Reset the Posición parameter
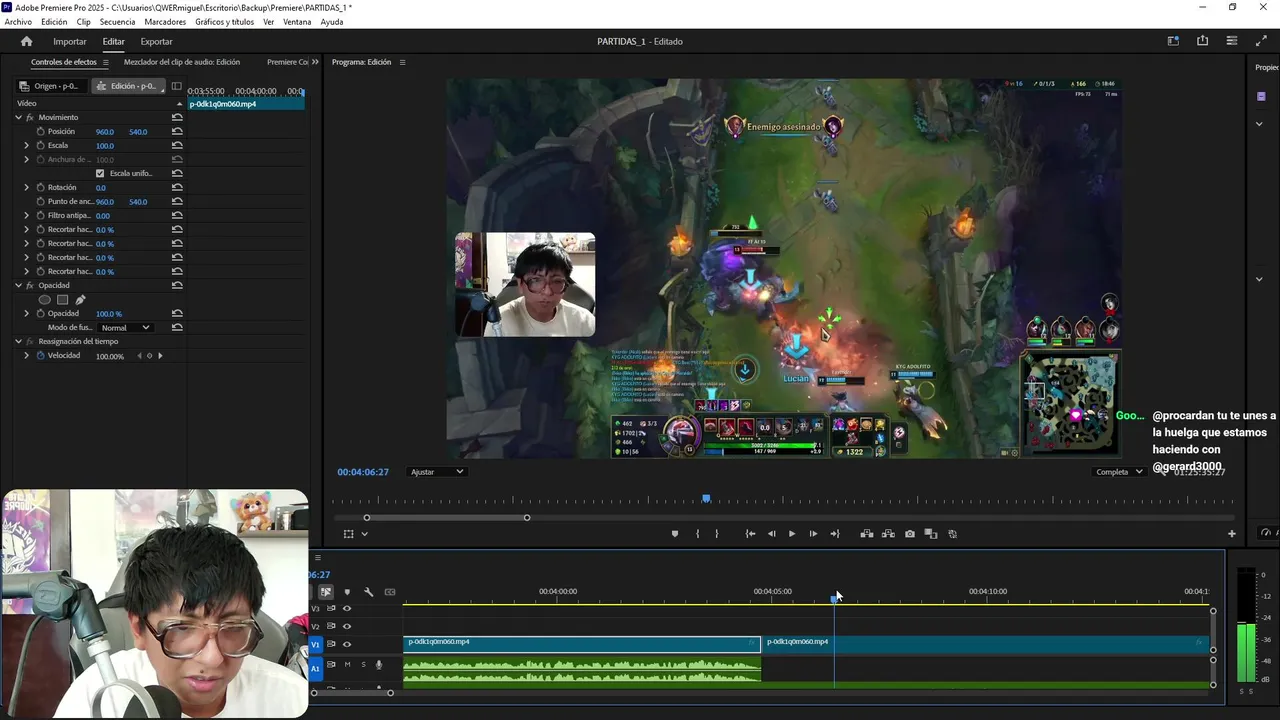 point(177,131)
